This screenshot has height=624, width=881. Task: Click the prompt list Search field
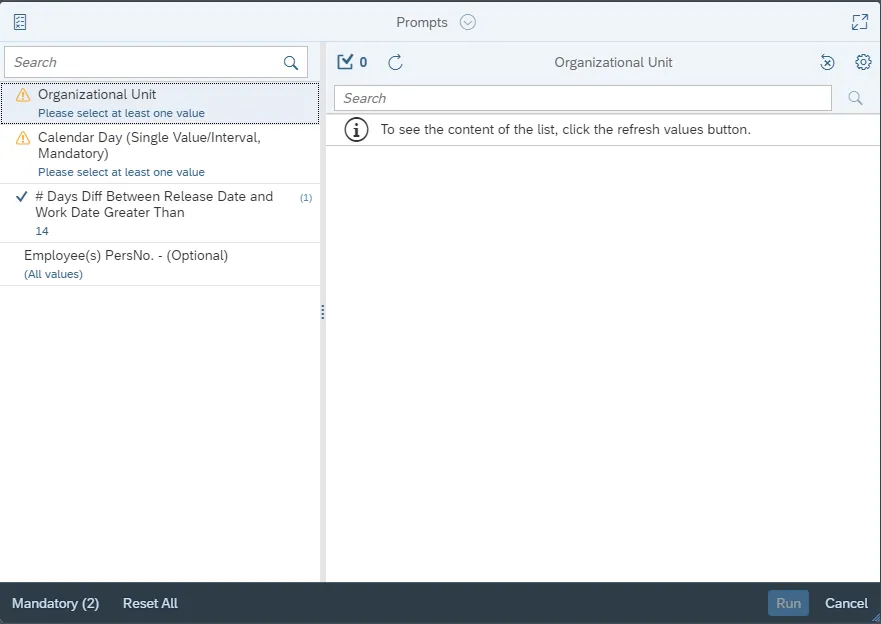145,62
